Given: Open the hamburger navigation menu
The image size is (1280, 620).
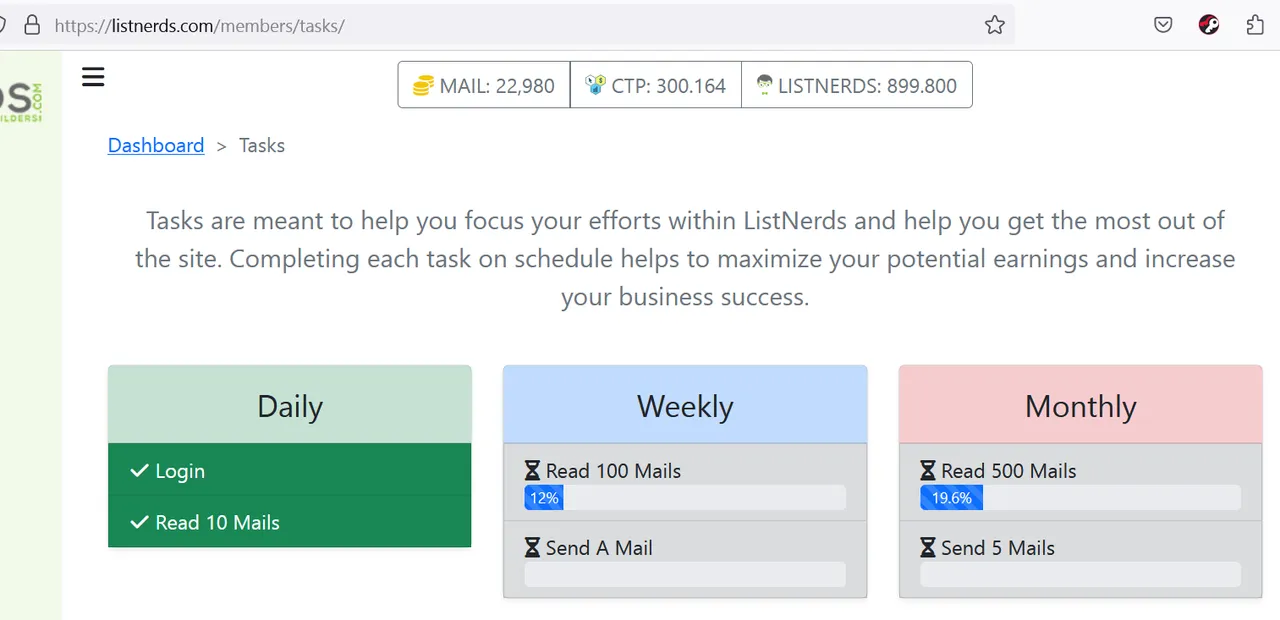Looking at the screenshot, I should [93, 77].
